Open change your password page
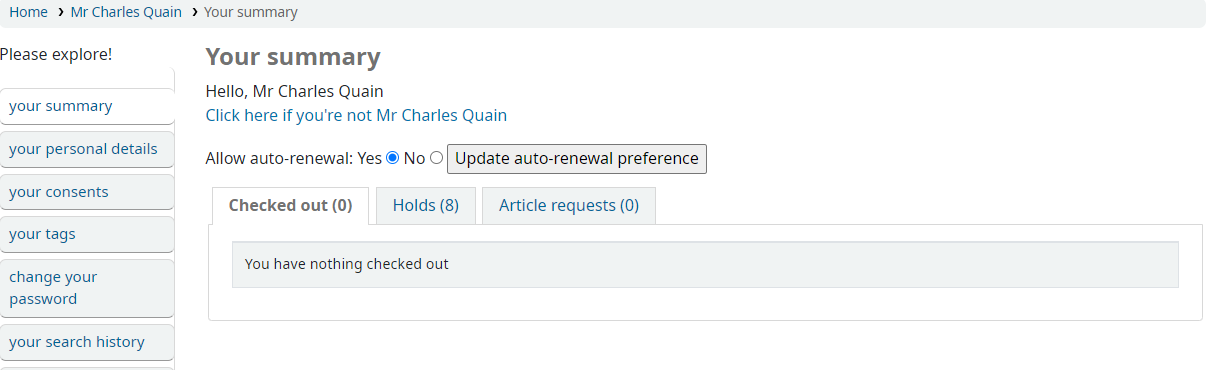Image resolution: width=1213 pixels, height=370 pixels. point(87,288)
